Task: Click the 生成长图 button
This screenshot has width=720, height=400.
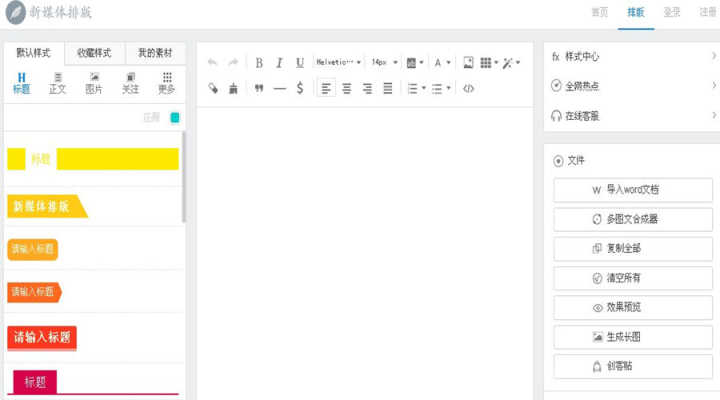Action: click(633, 337)
